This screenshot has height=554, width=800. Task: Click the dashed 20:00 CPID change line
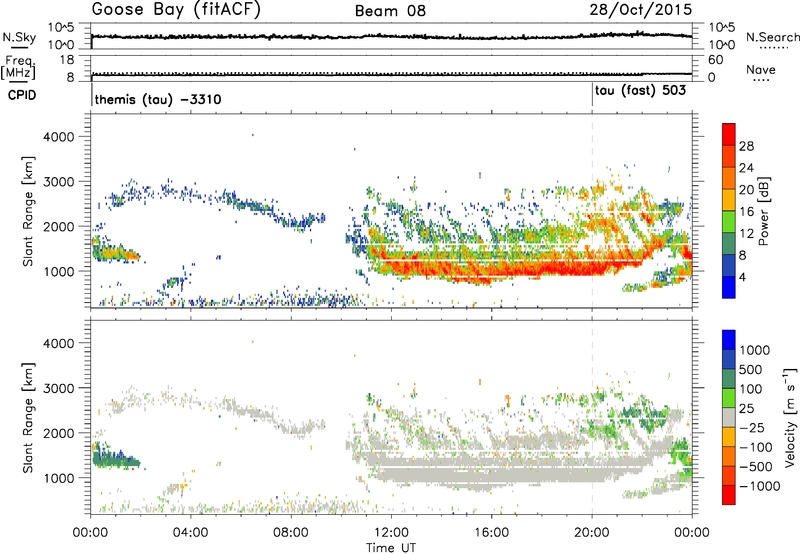(x=592, y=210)
